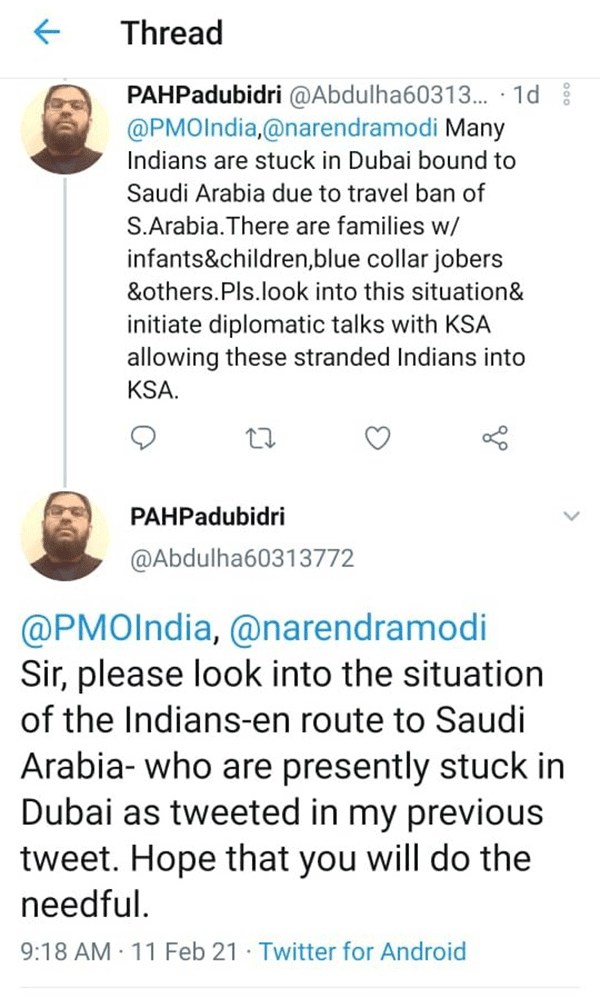
Task: Expand the second tweet's chevron dropdown
Action: [571, 516]
